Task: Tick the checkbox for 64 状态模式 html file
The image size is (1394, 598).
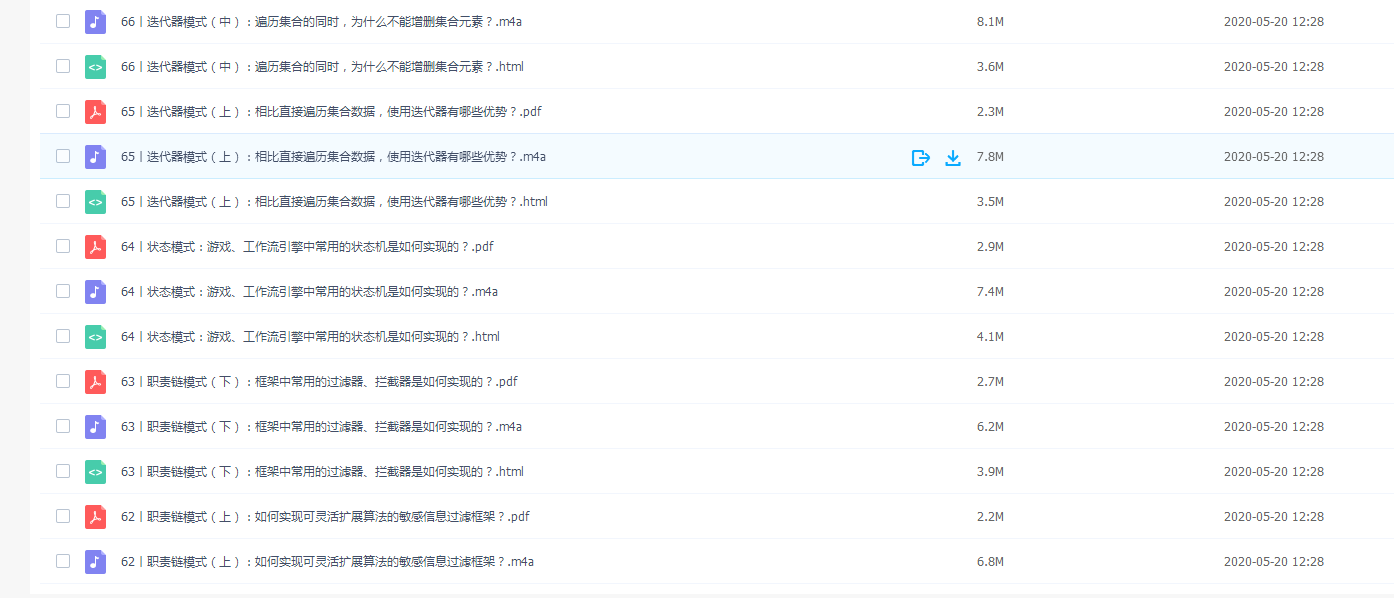Action: coord(63,336)
